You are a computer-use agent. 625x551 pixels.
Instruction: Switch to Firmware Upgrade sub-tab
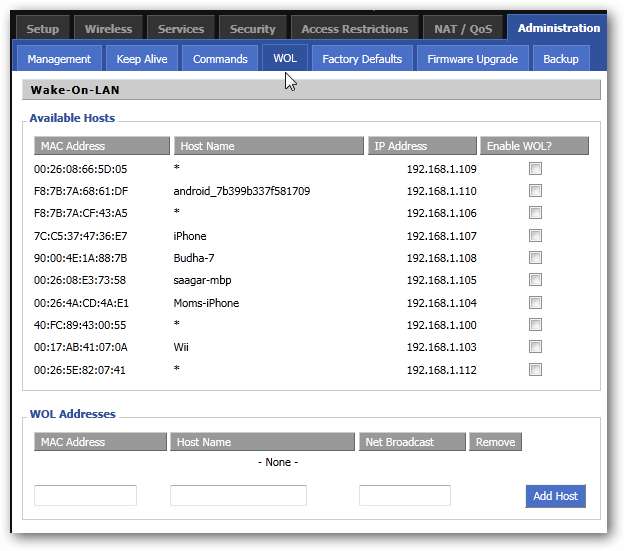tap(472, 59)
